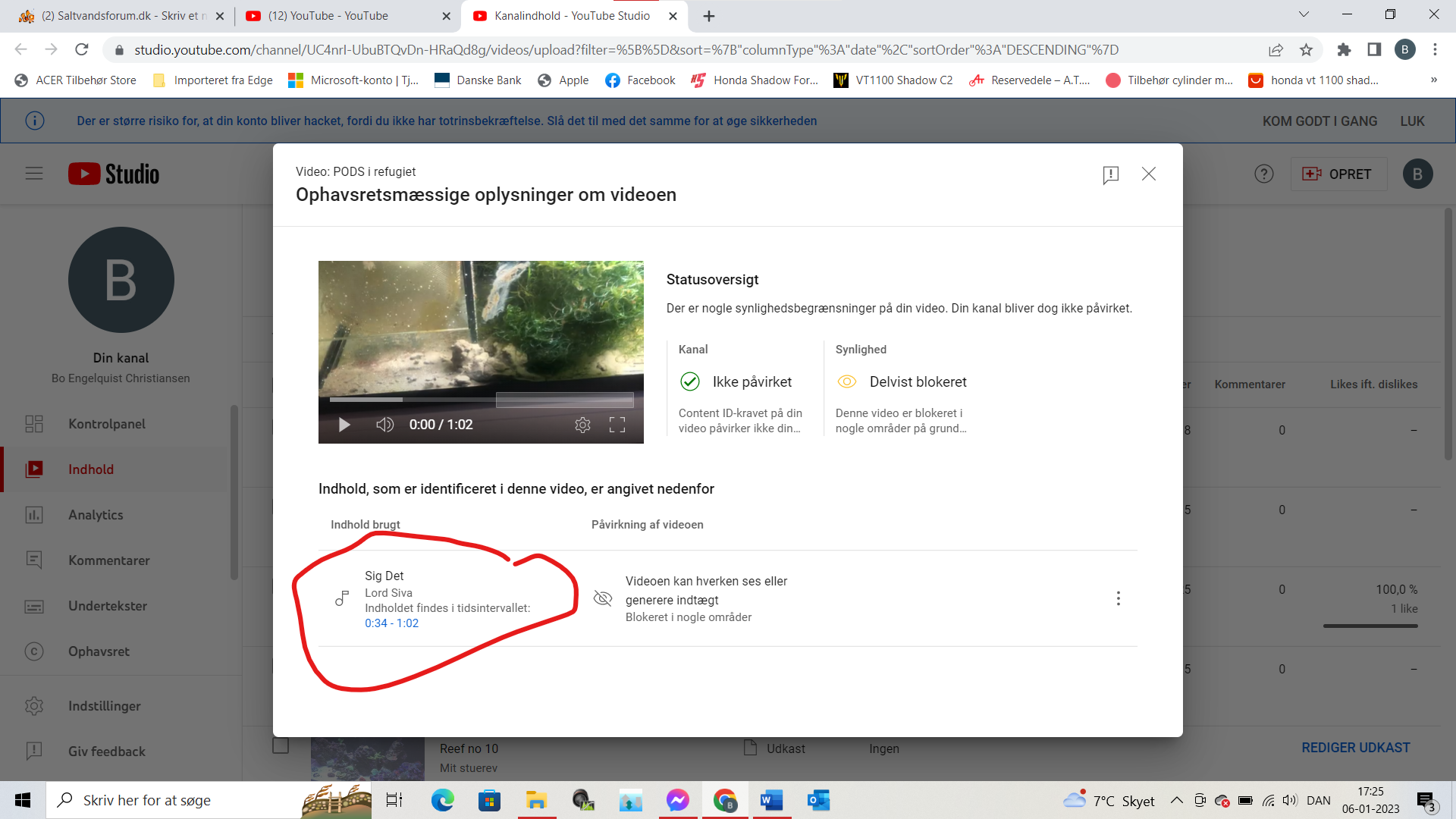Play the PODS i refugiet video
Viewport: 1456px width, 819px height.
pos(344,425)
